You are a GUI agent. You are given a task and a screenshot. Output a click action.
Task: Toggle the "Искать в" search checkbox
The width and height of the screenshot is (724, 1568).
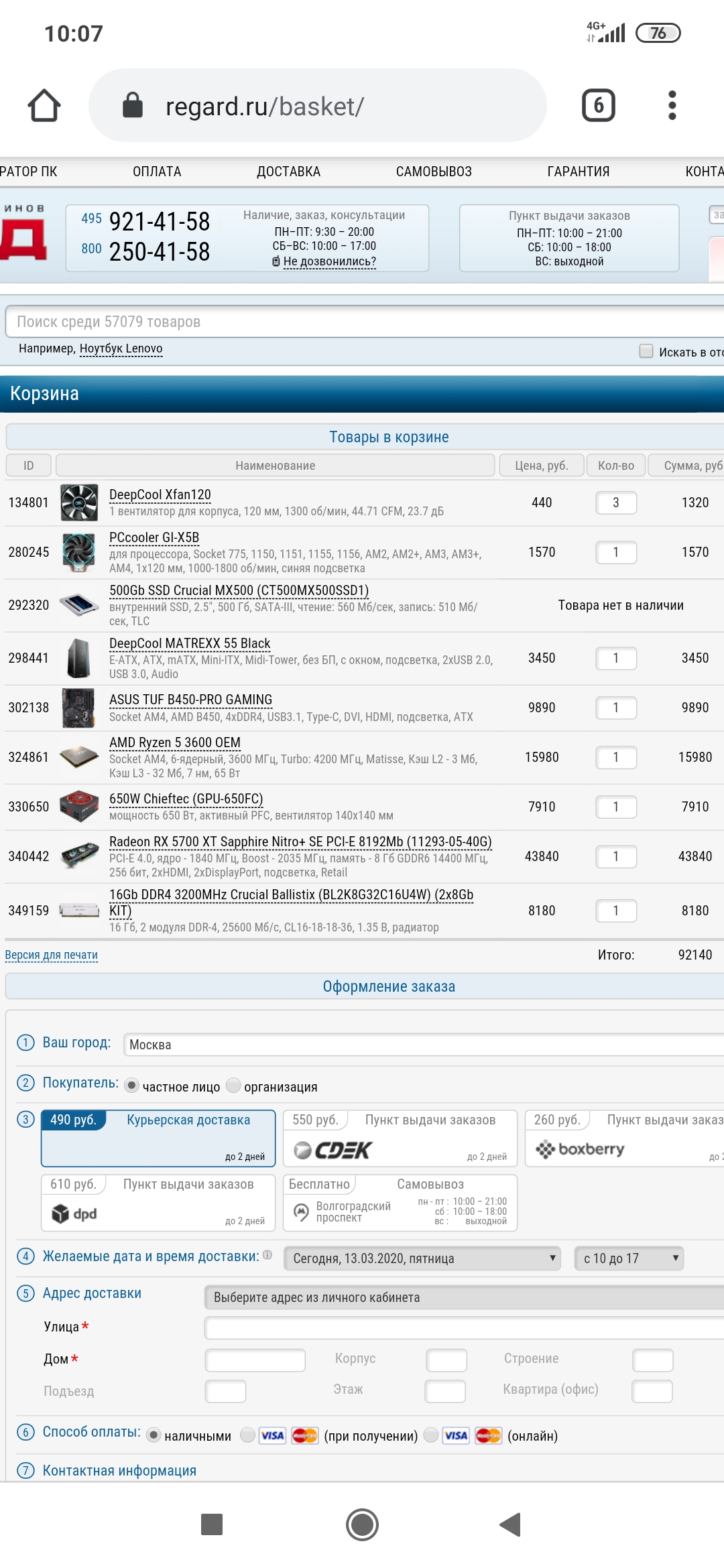[646, 351]
